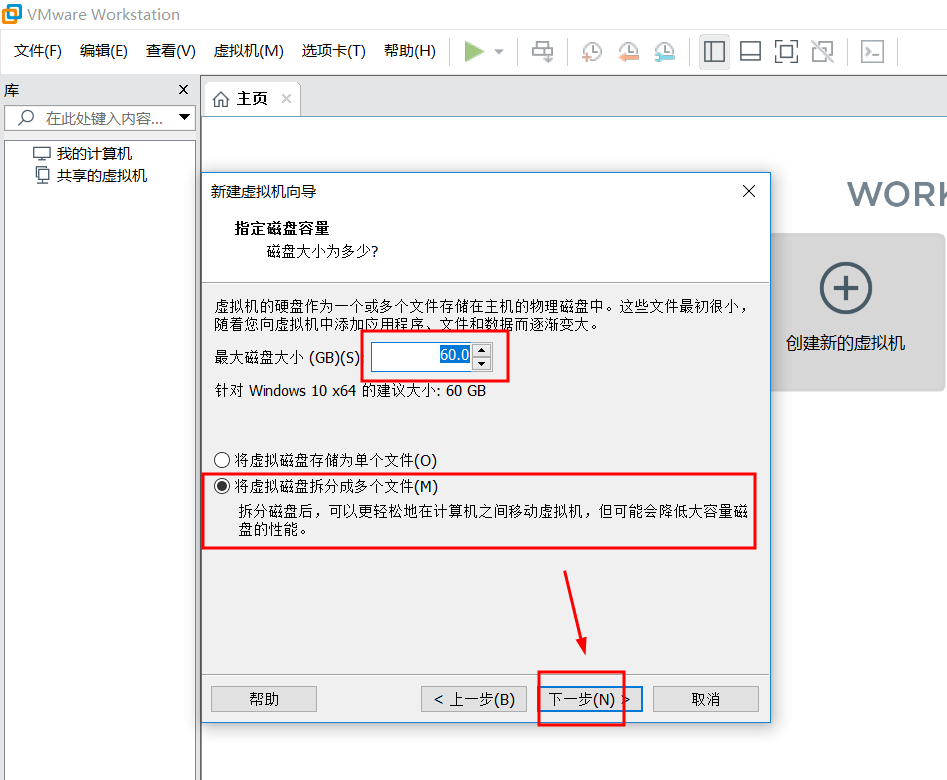Image resolution: width=947 pixels, height=780 pixels.
Task: Click the plus circle create VM icon
Action: pos(846,288)
